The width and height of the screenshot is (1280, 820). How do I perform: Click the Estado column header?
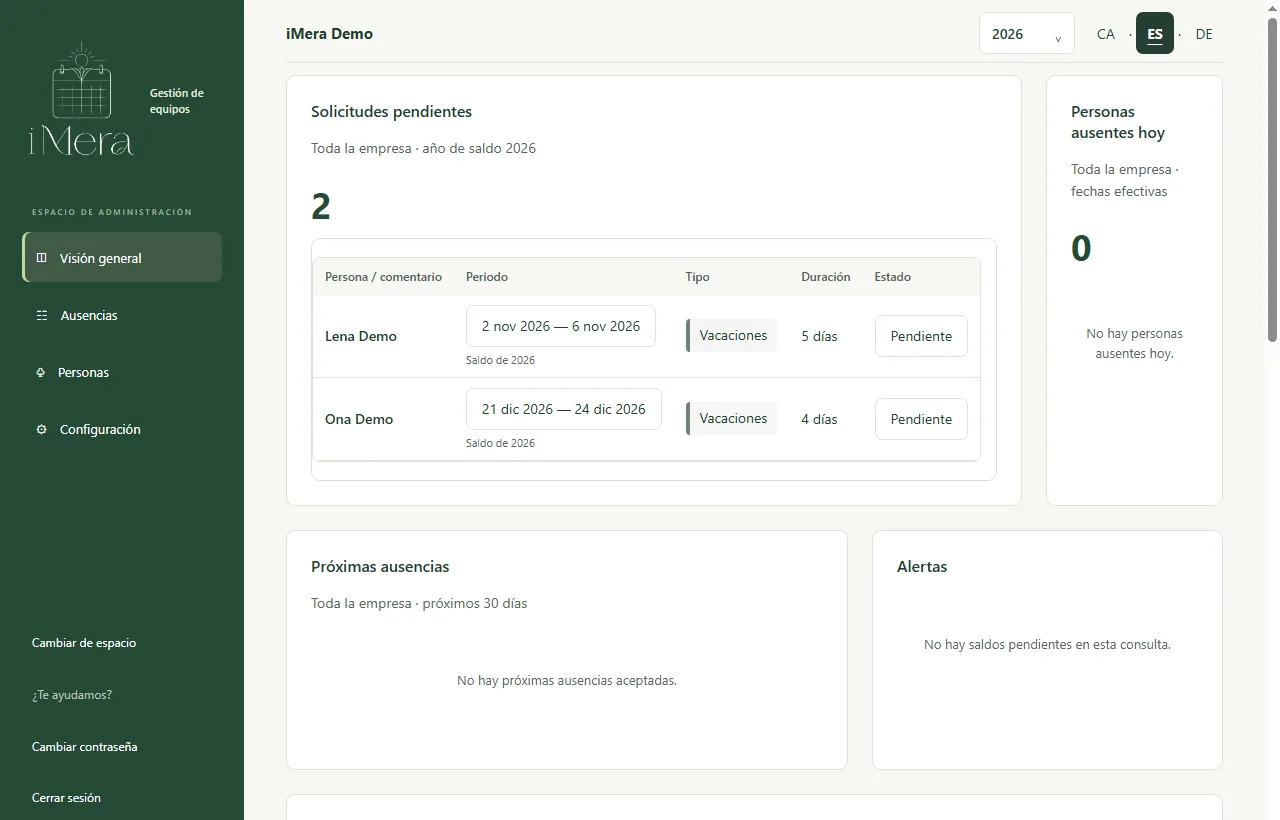click(893, 277)
